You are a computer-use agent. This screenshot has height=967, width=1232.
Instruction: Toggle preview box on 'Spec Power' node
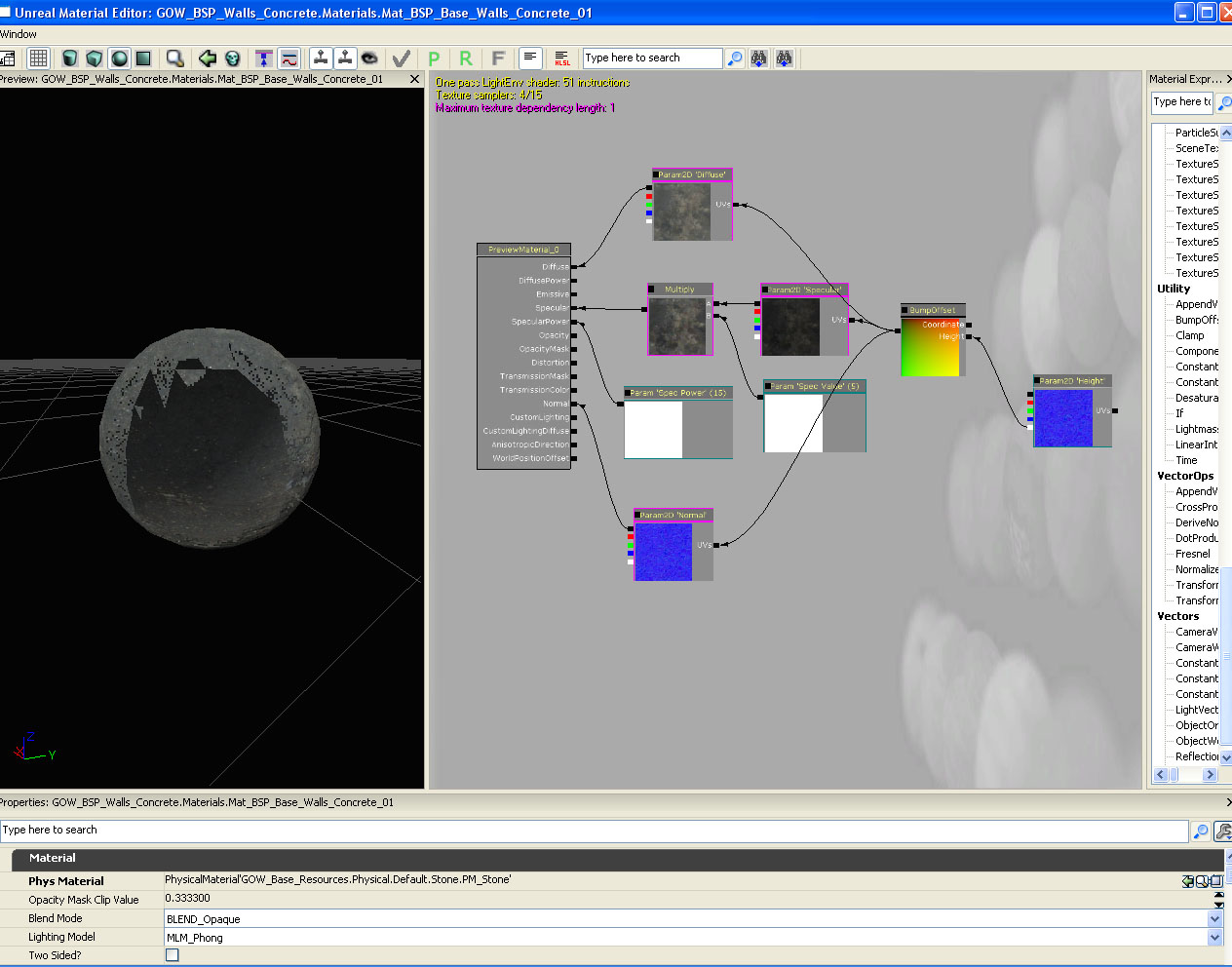(x=628, y=392)
